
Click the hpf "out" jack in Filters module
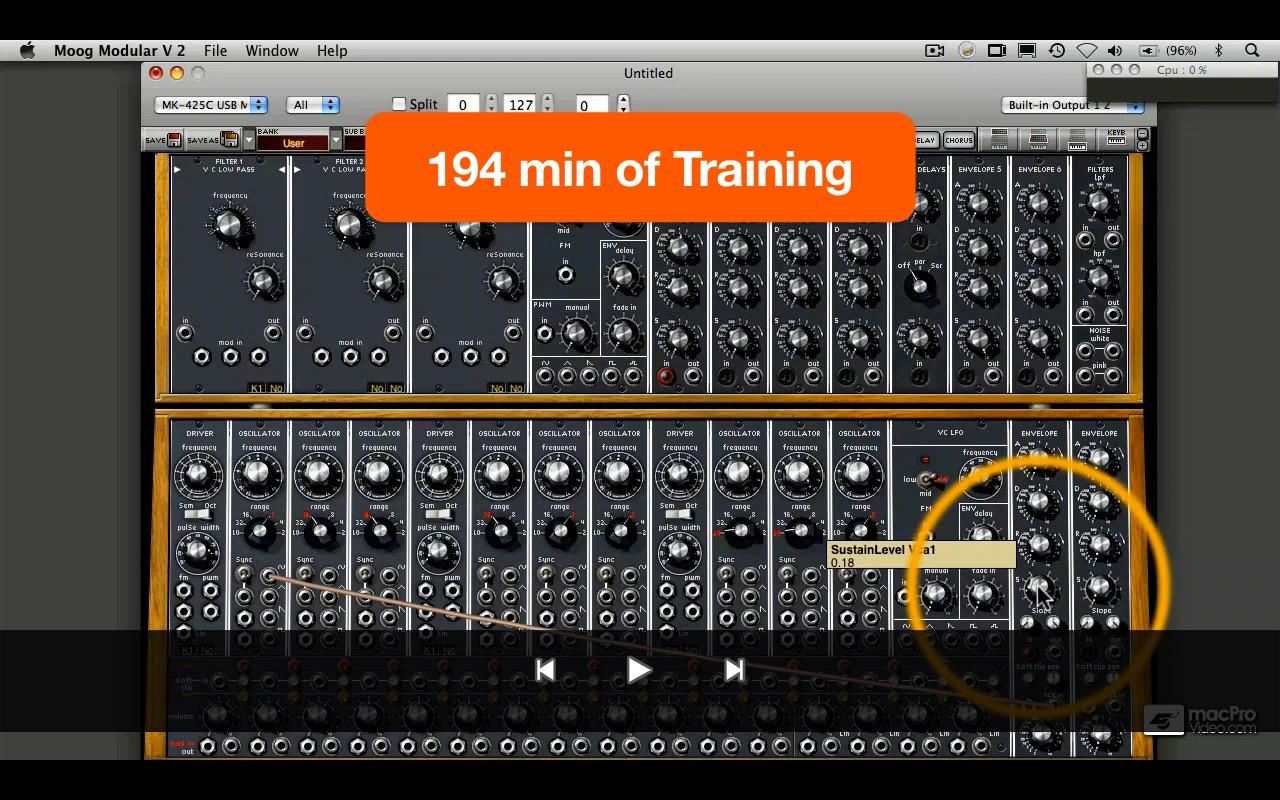[1113, 315]
